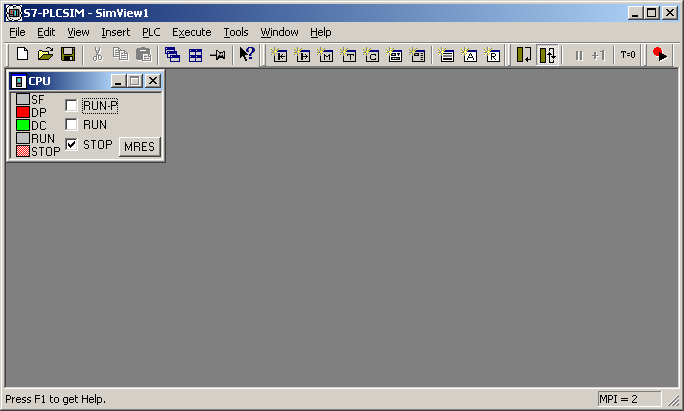Click the CPU window title icon
Screen dimensions: 684x411
18,81
